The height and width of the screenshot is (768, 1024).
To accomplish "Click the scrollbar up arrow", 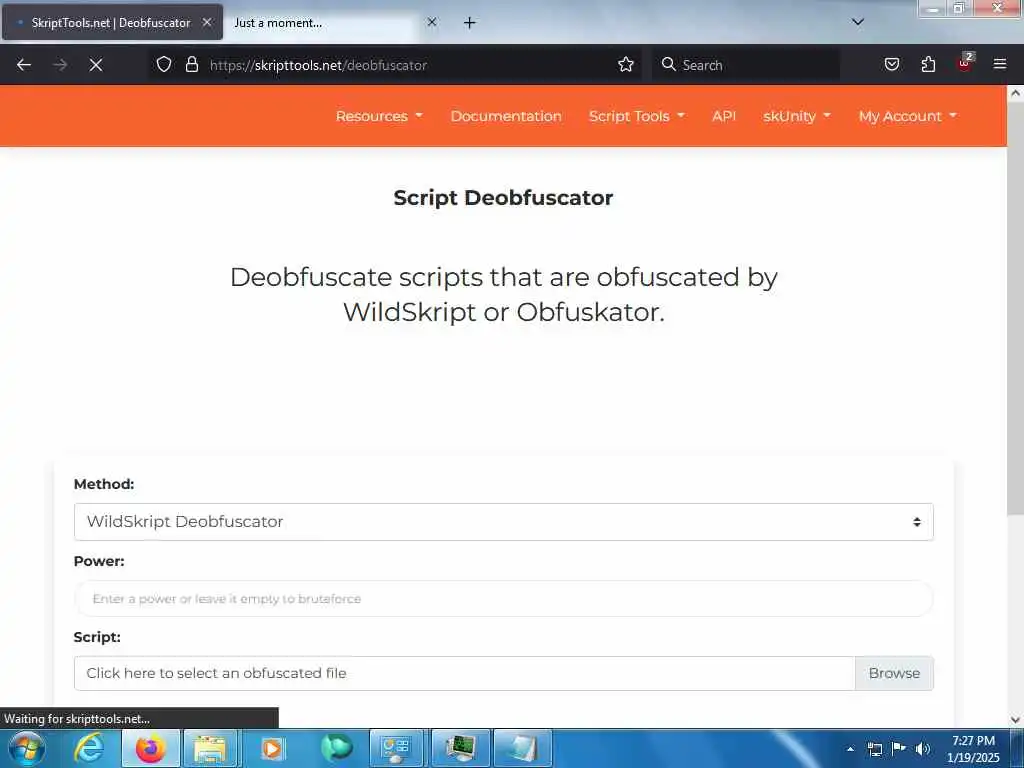I will [x=1015, y=93].
